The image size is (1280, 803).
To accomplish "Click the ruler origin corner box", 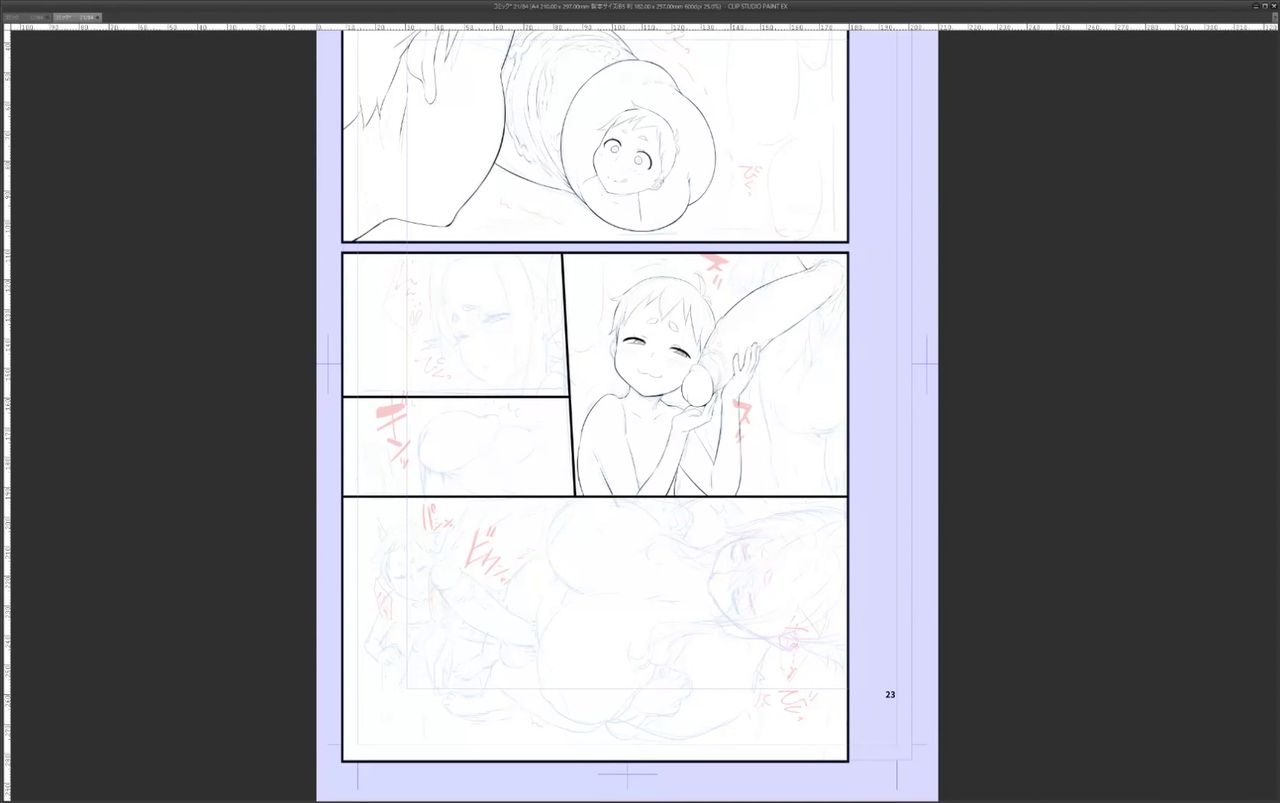I will (8, 26).
